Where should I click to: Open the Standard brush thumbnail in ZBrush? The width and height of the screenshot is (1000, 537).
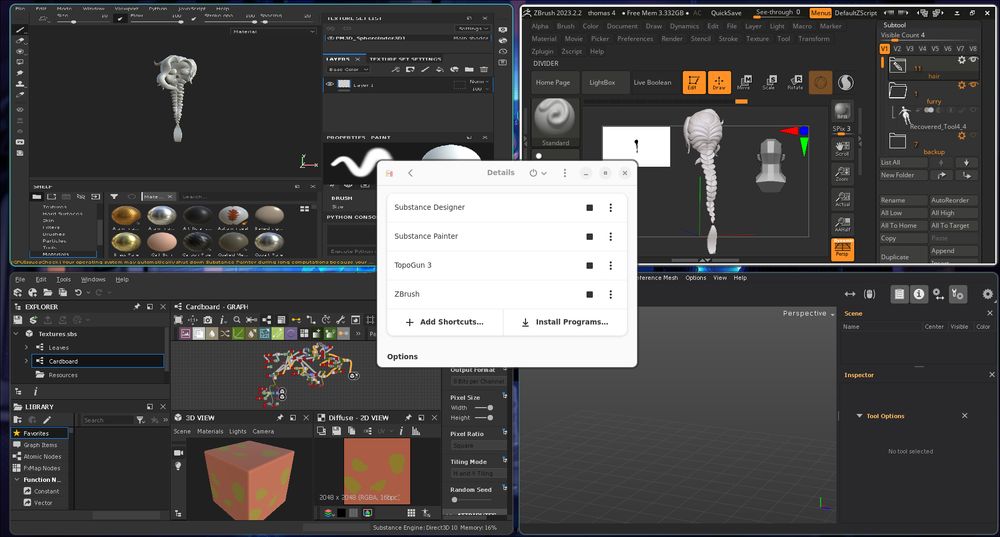(x=555, y=122)
